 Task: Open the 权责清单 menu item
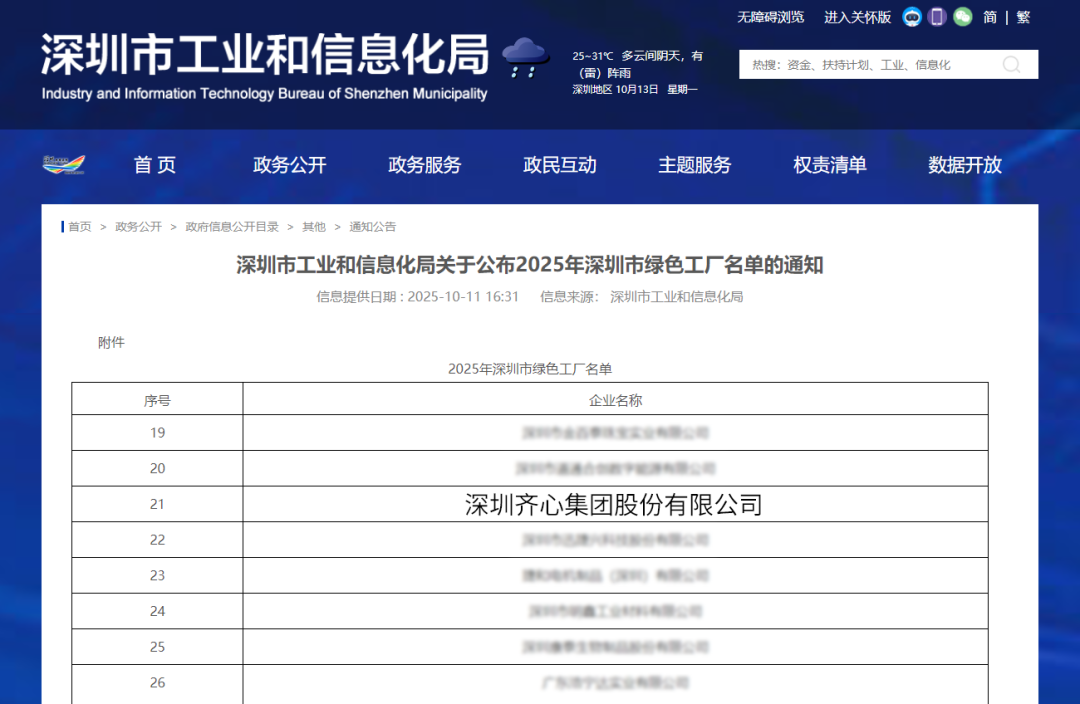point(829,165)
